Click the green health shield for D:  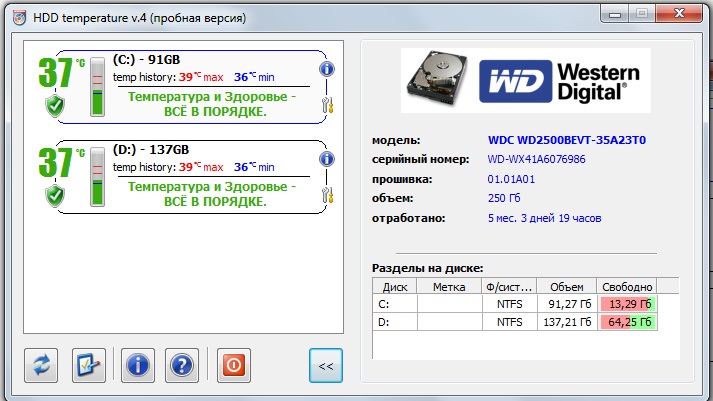55,196
